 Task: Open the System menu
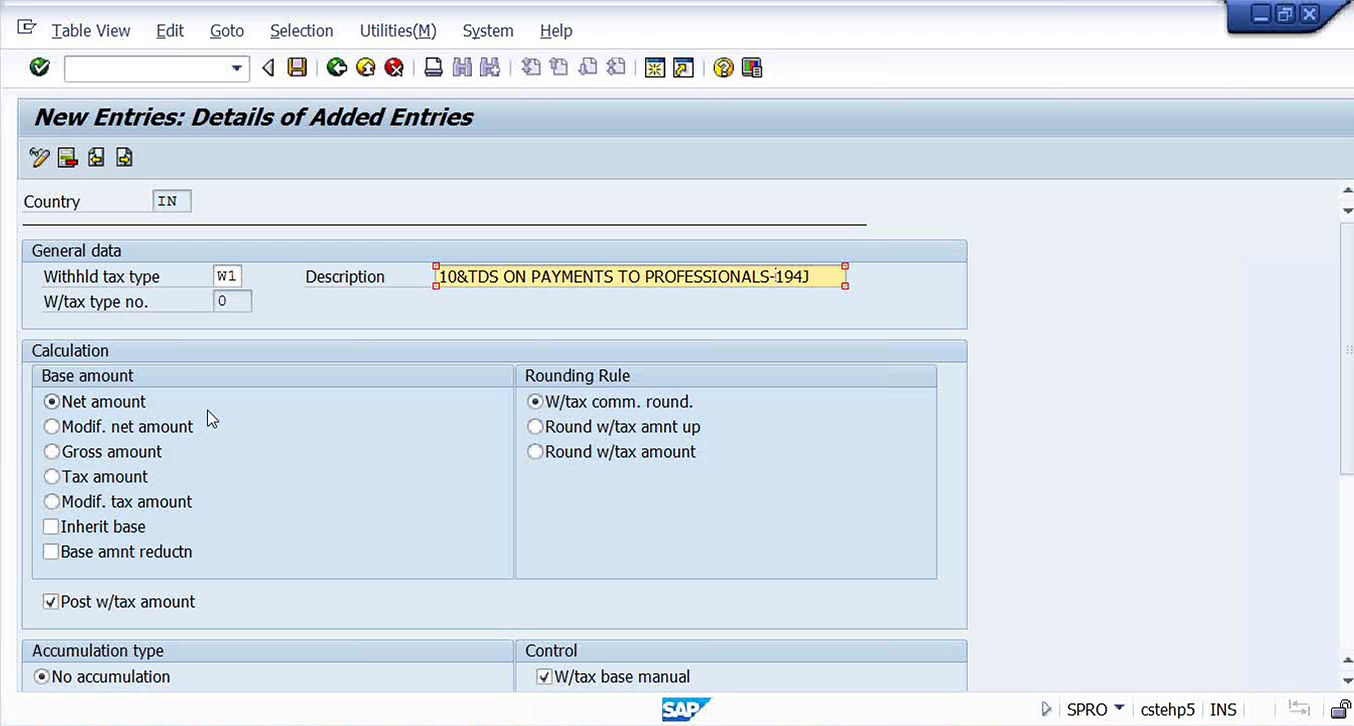[x=488, y=31]
